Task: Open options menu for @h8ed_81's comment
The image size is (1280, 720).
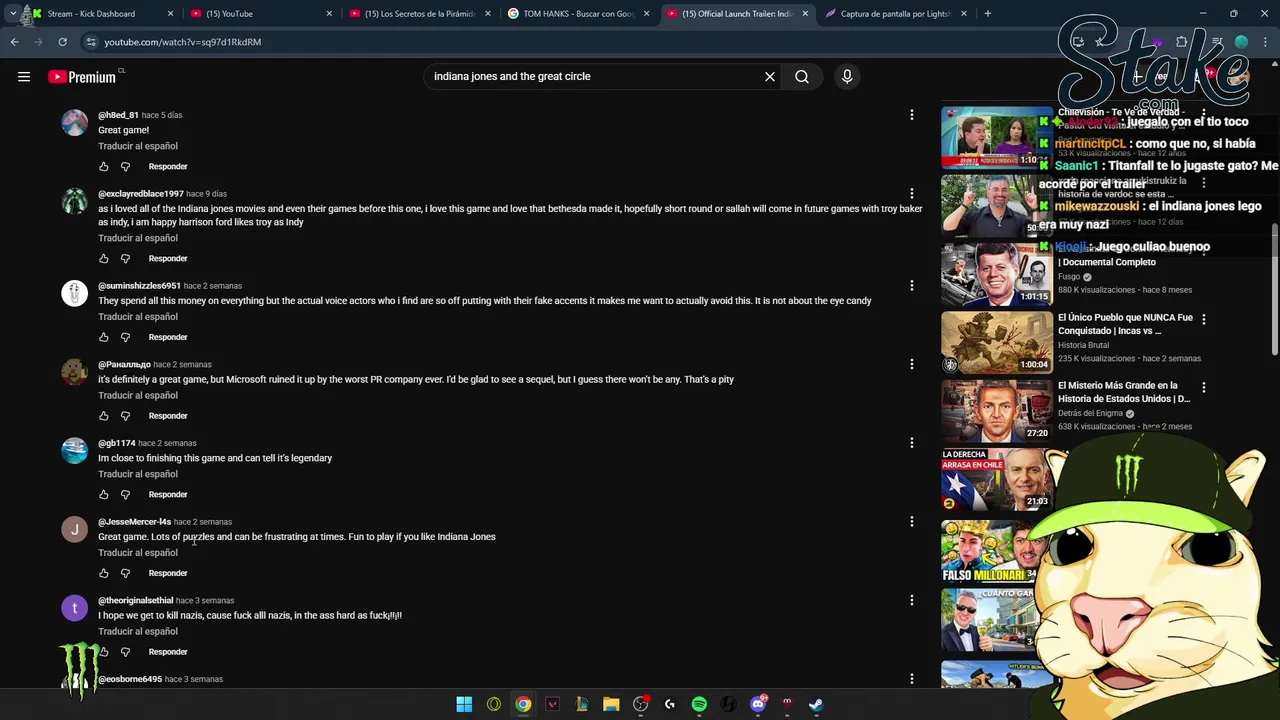Action: tap(912, 115)
